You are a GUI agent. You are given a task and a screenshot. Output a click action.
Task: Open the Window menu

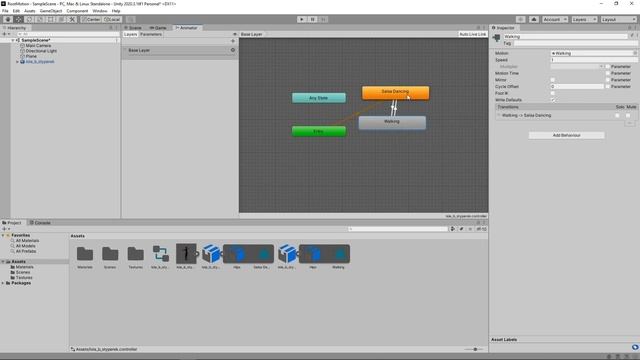point(100,11)
